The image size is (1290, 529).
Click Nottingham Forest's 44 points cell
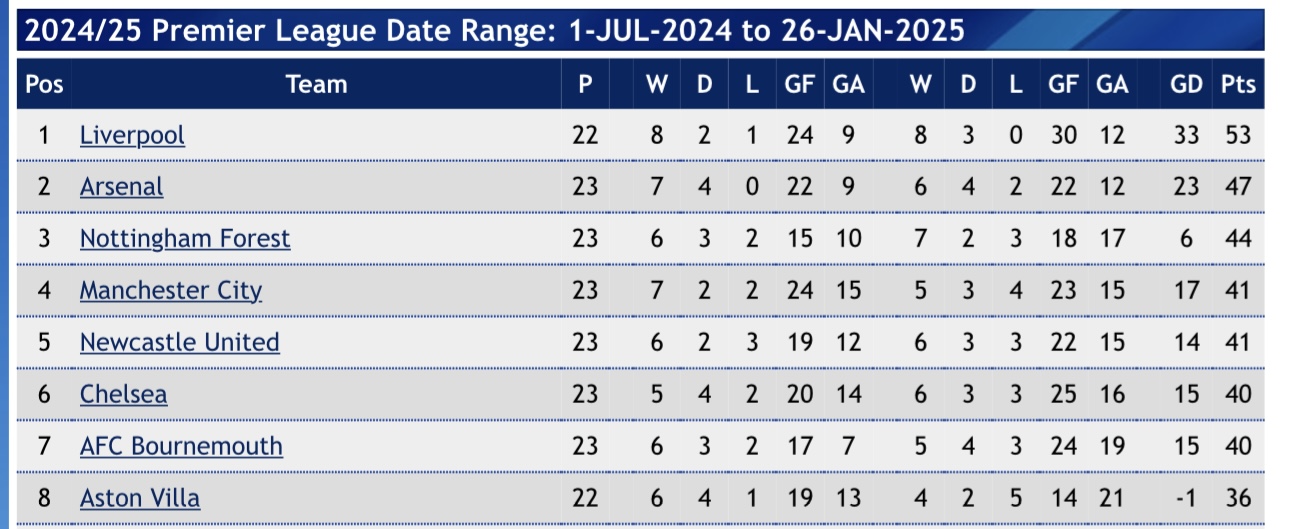(1238, 238)
